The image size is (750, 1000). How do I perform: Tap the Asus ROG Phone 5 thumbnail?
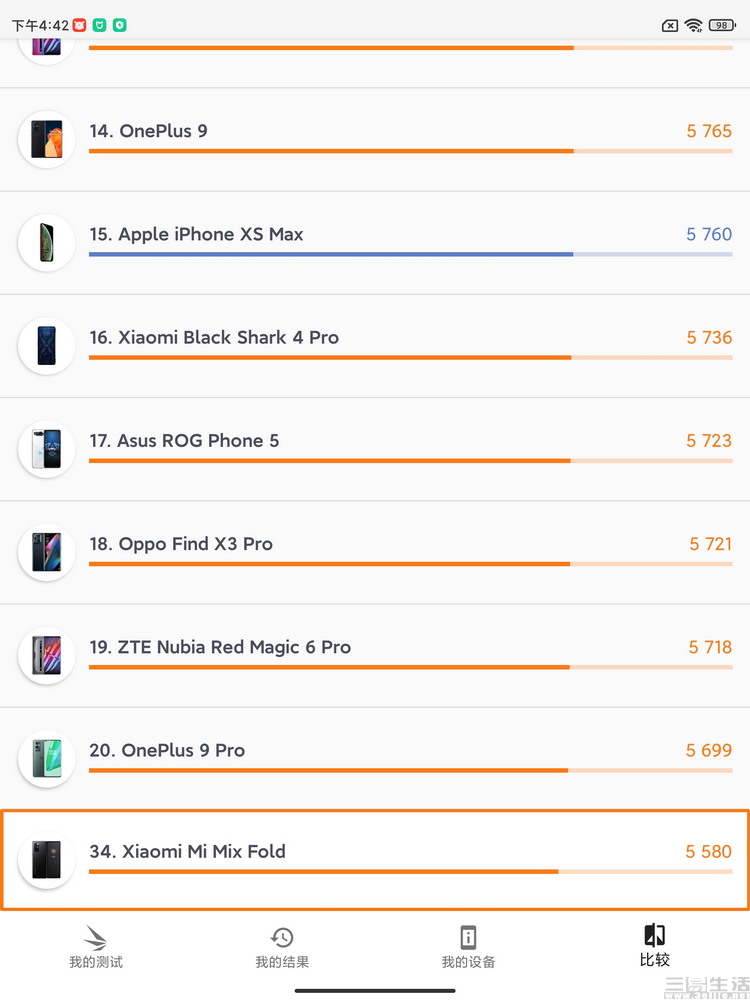click(x=47, y=449)
